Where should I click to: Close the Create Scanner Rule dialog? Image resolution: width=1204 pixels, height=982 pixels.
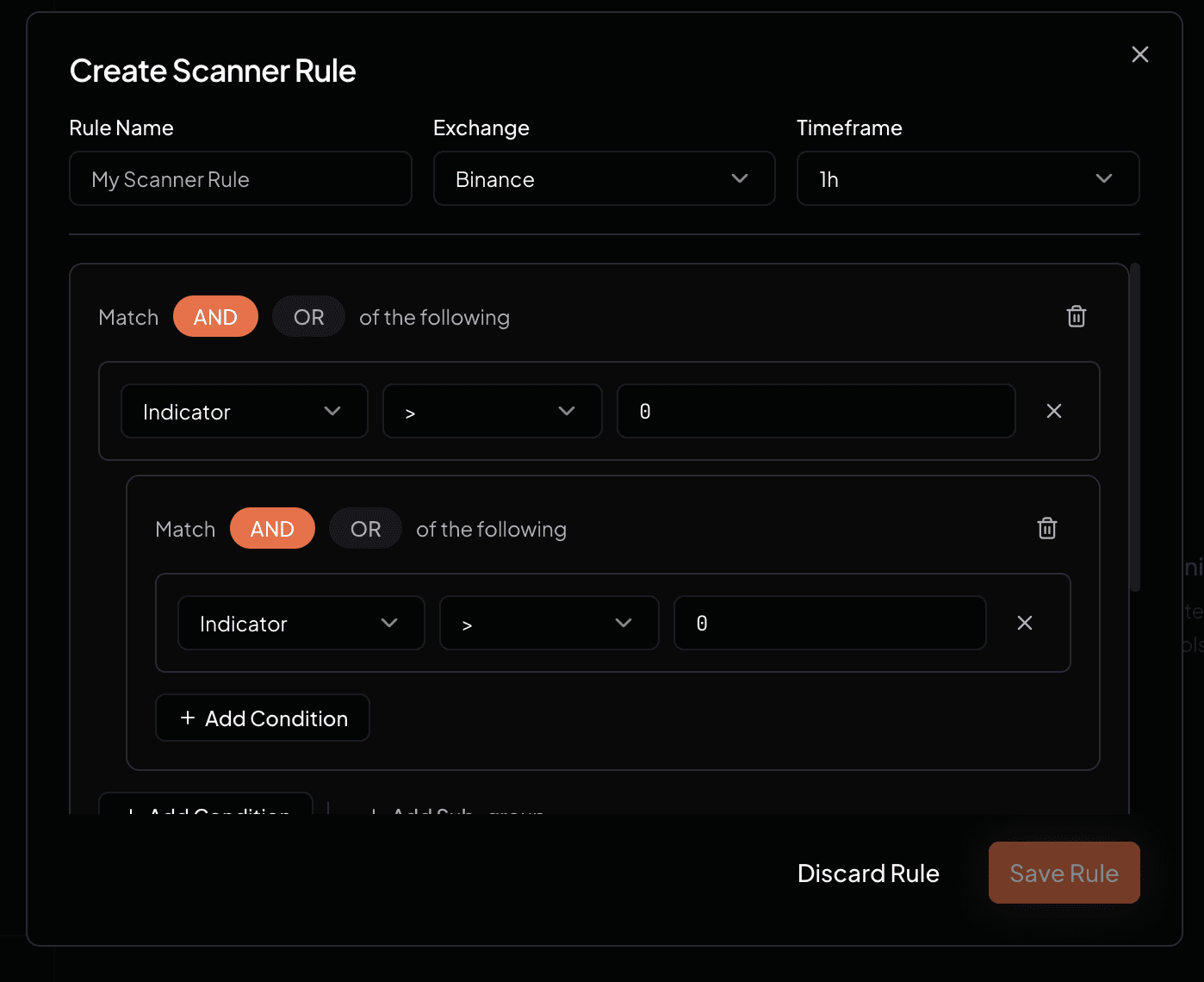1139,53
